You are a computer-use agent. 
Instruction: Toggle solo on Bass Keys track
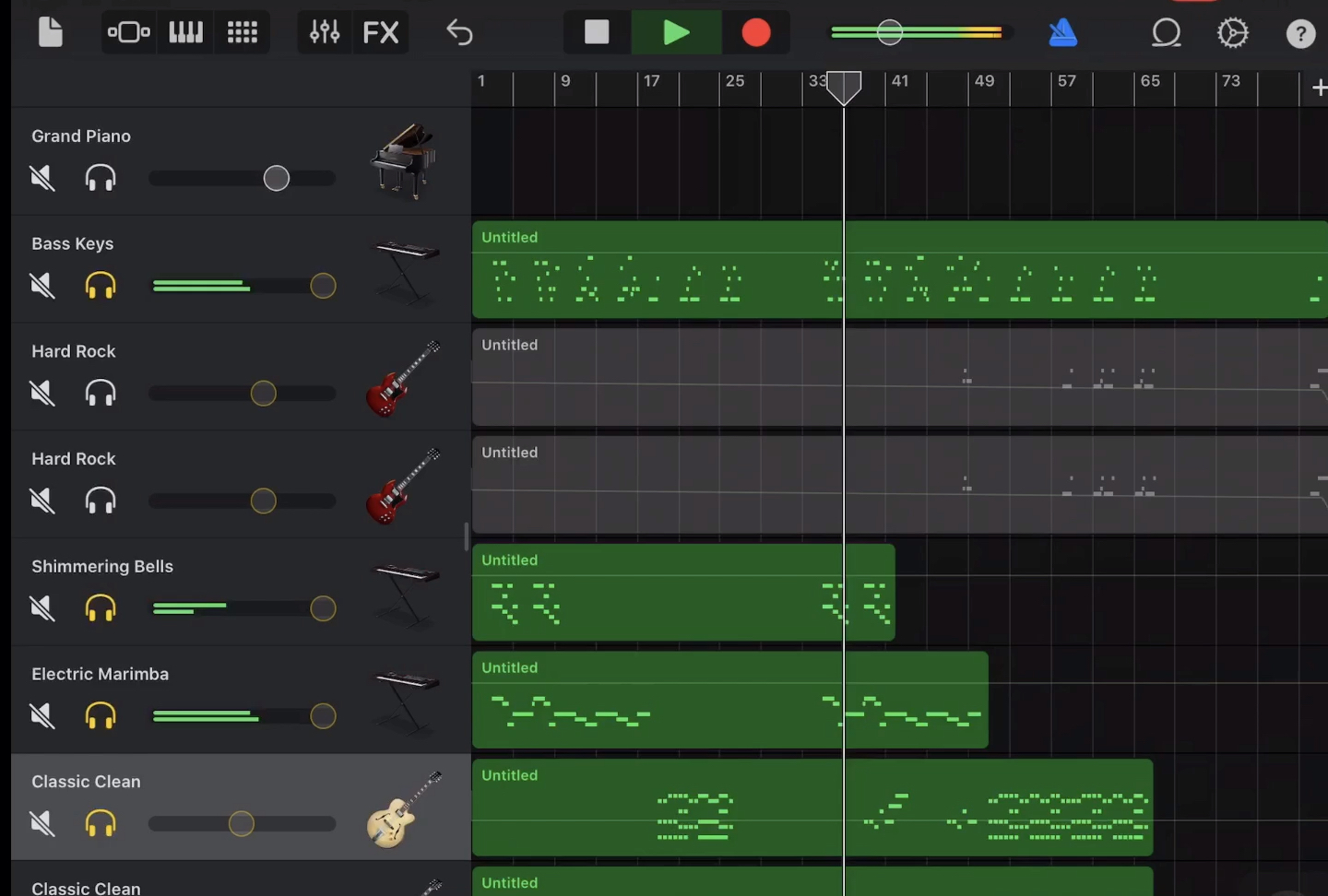[101, 286]
